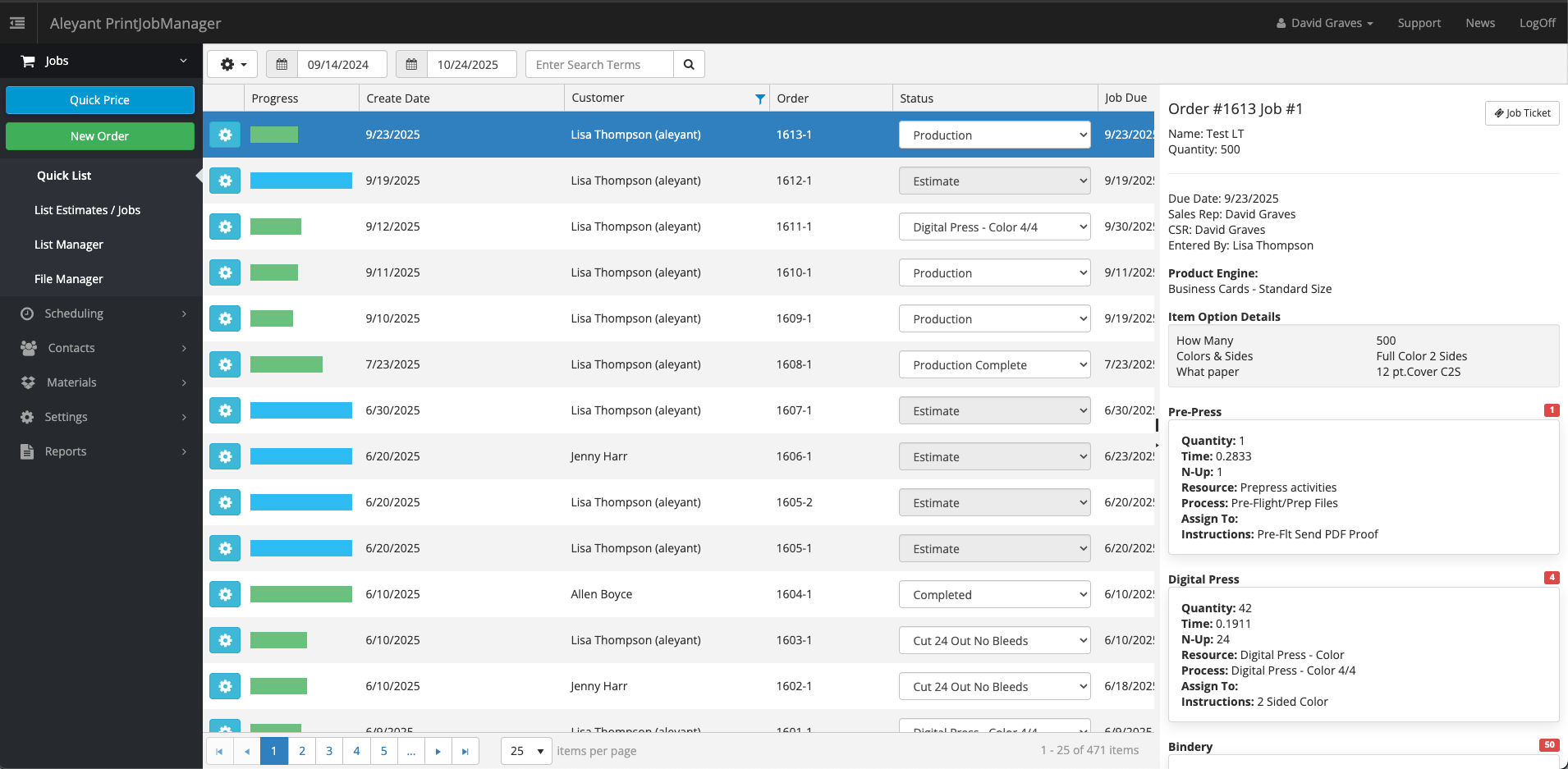Open List Manager in sidebar
The width and height of the screenshot is (1568, 769).
69,245
